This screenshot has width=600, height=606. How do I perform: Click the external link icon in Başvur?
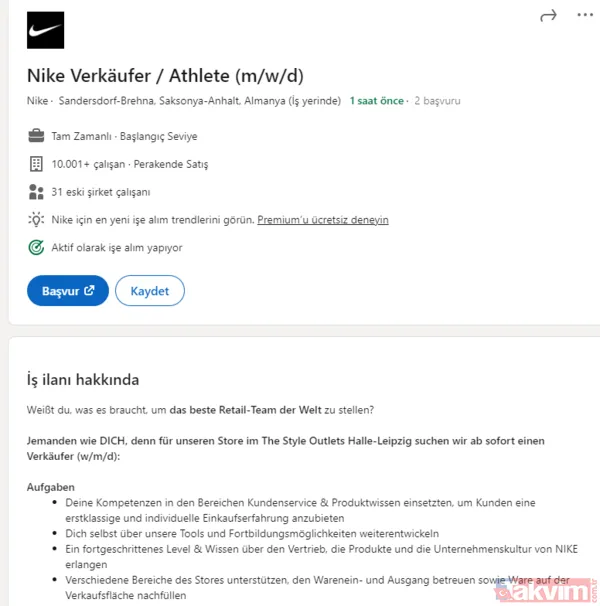coord(89,291)
